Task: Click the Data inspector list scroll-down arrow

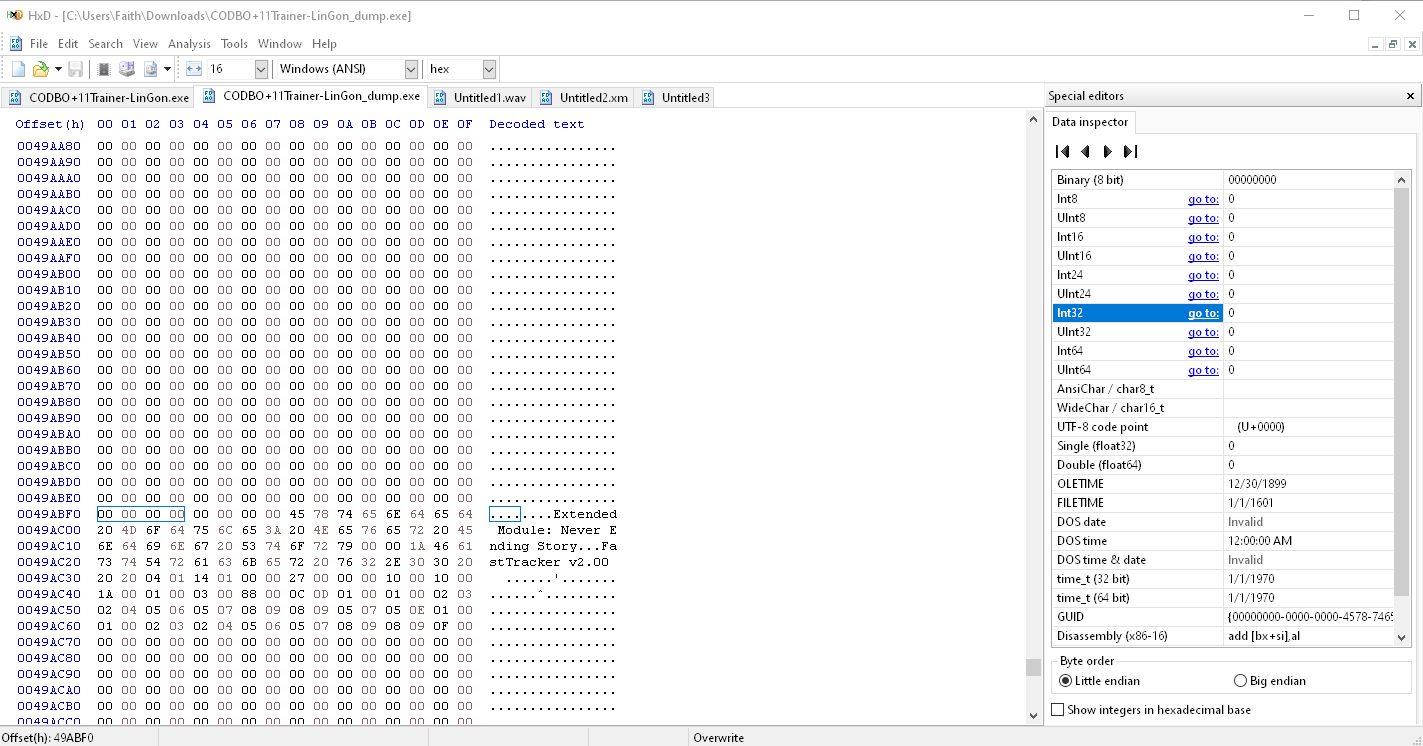Action: click(1401, 637)
